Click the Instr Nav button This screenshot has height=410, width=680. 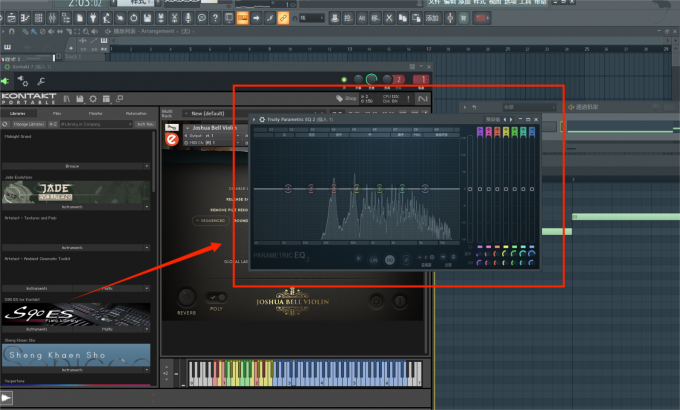tap(146, 124)
